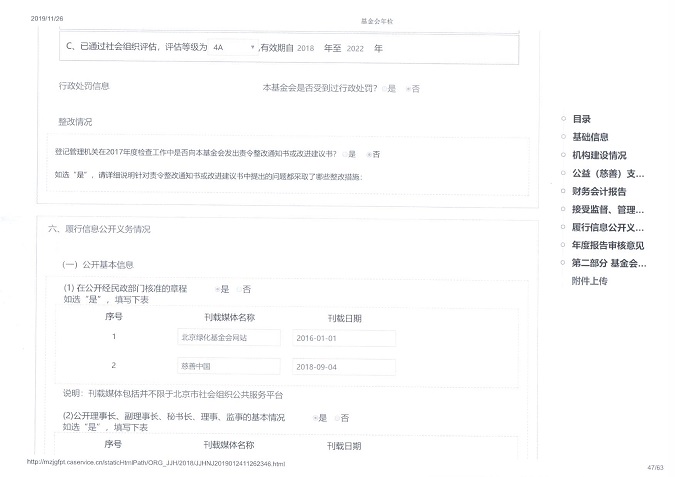Click the 2018-09-04 publication date field
The width and height of the screenshot is (675, 477).
pyautogui.click(x=344, y=367)
